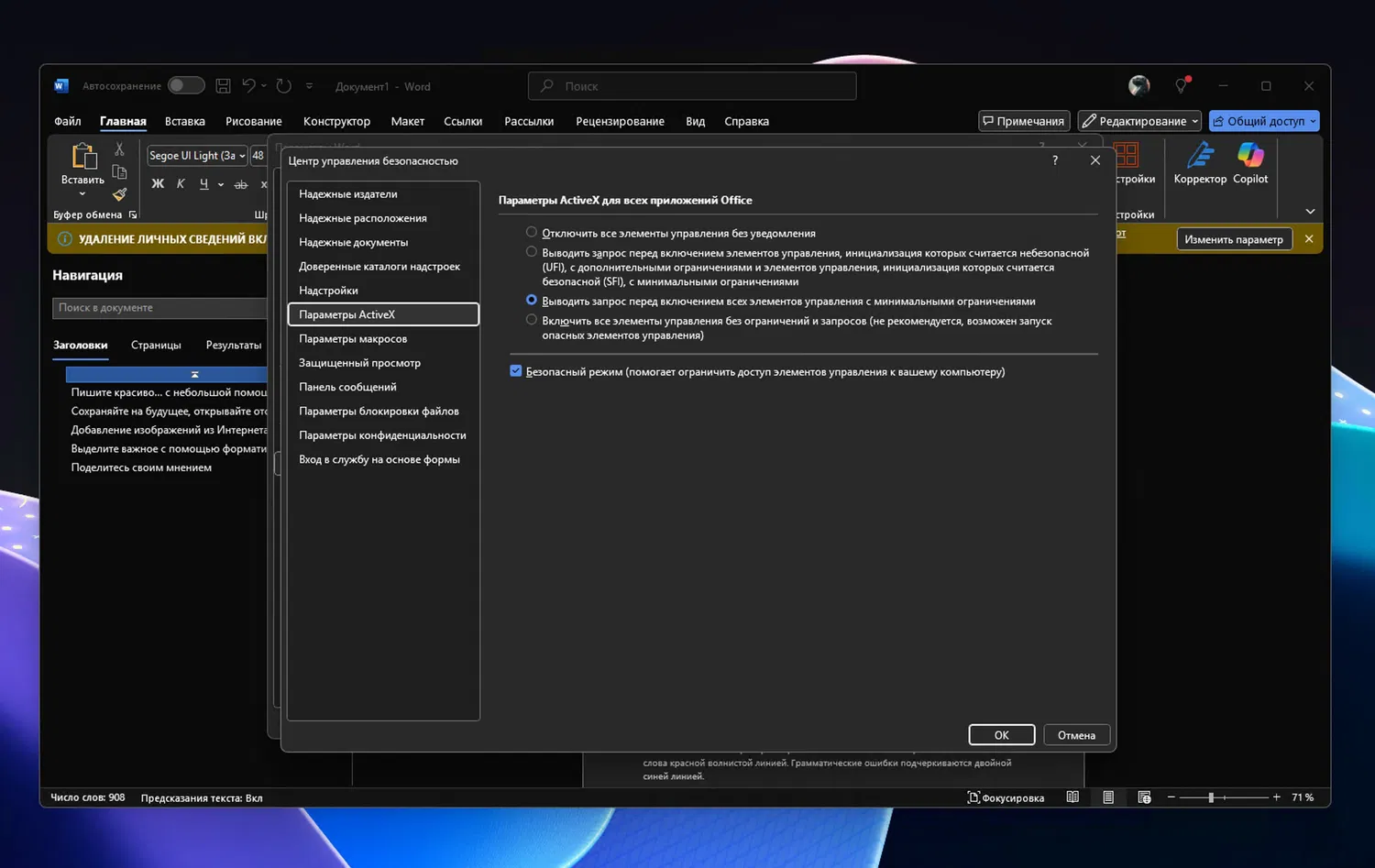Viewport: 1375px width, 868px height.
Task: Close the Центр управления безопасностью dialog
Action: (x=1095, y=160)
